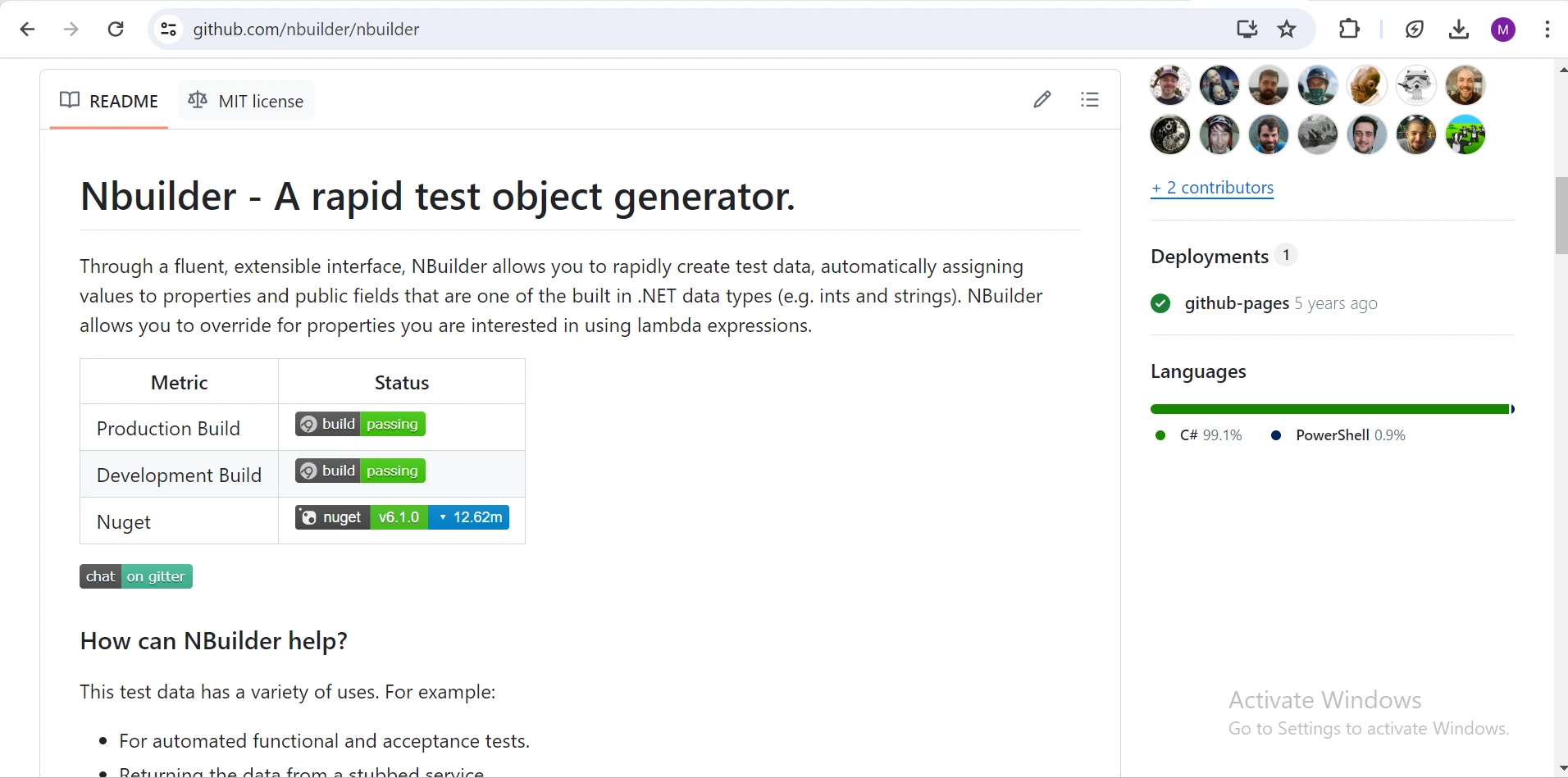The height and width of the screenshot is (778, 1568).
Task: Open browser downloads icon
Action: click(1459, 30)
